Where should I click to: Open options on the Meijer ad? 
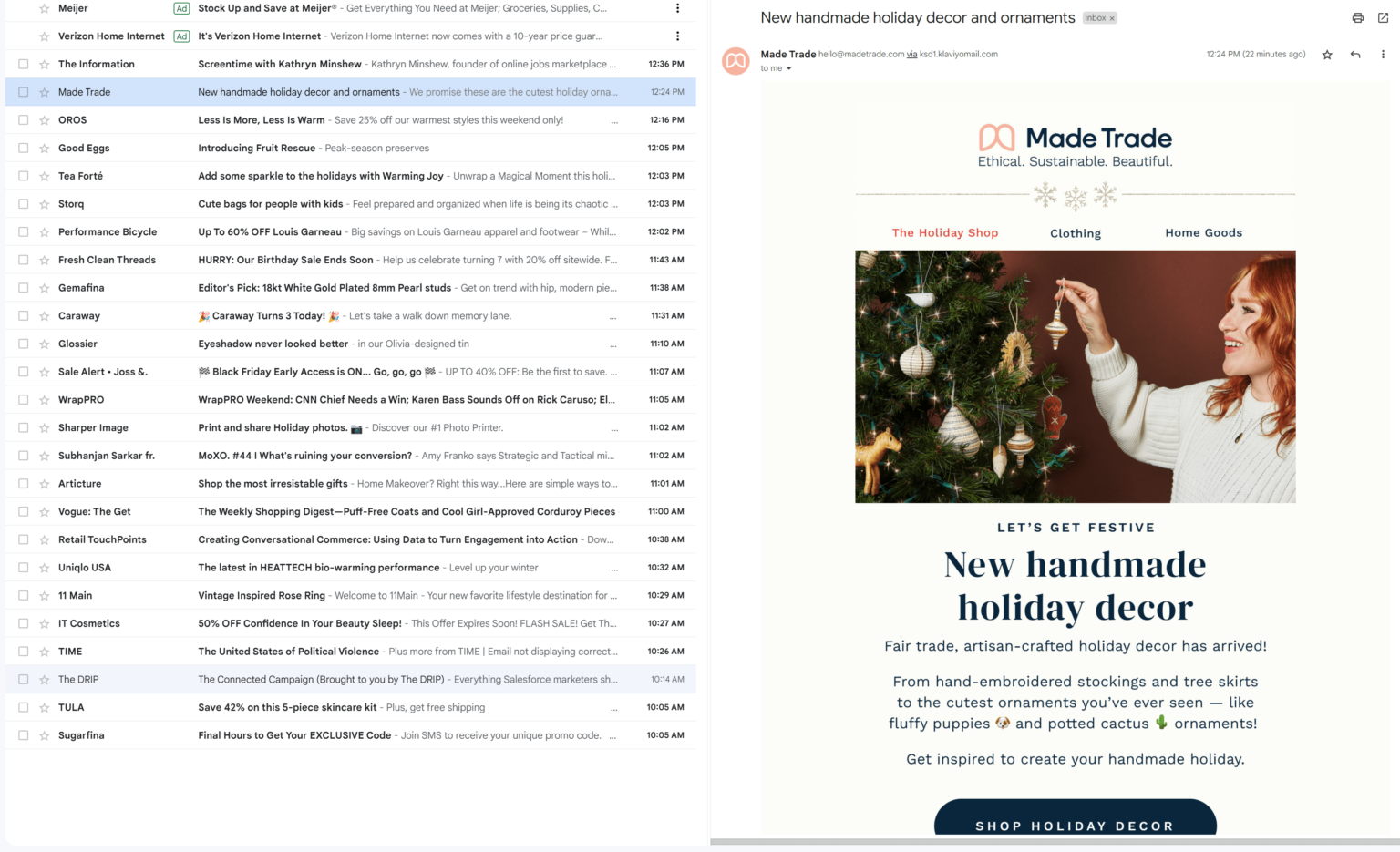click(x=677, y=8)
